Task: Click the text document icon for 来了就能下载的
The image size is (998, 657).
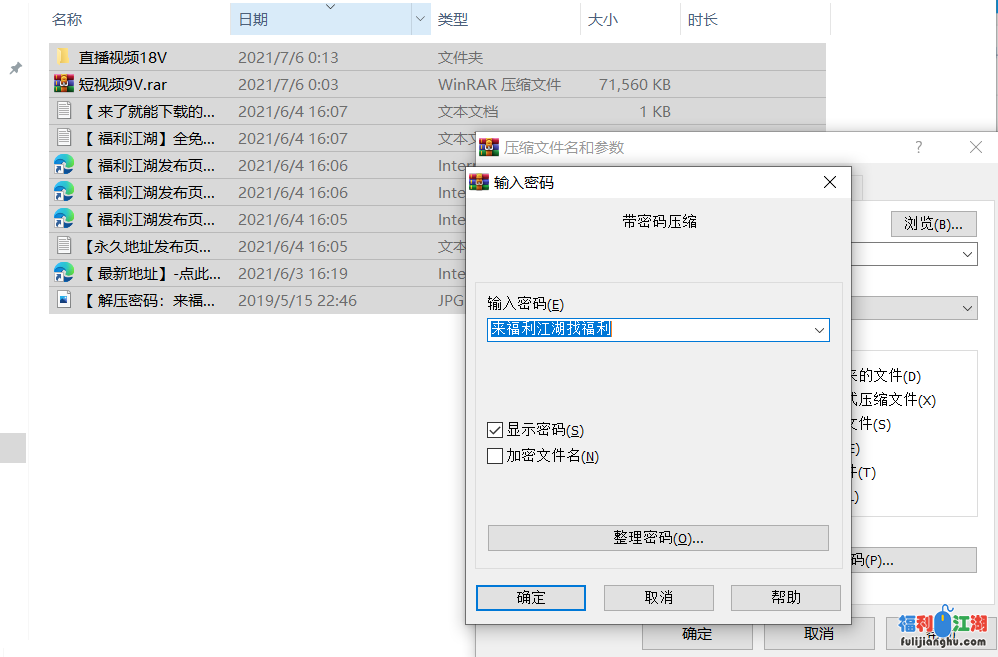Action: coord(63,111)
